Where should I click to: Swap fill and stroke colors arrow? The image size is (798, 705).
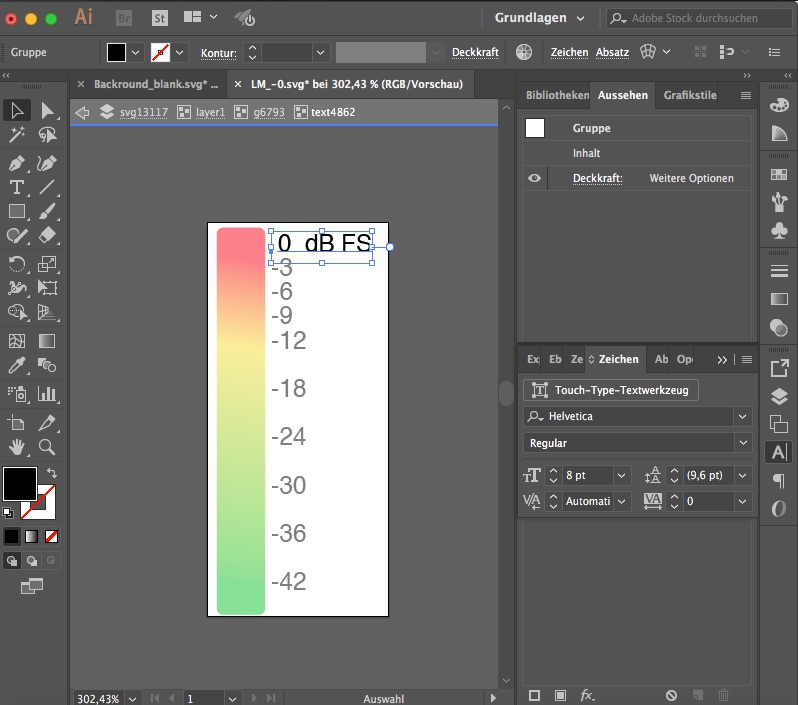point(52,472)
